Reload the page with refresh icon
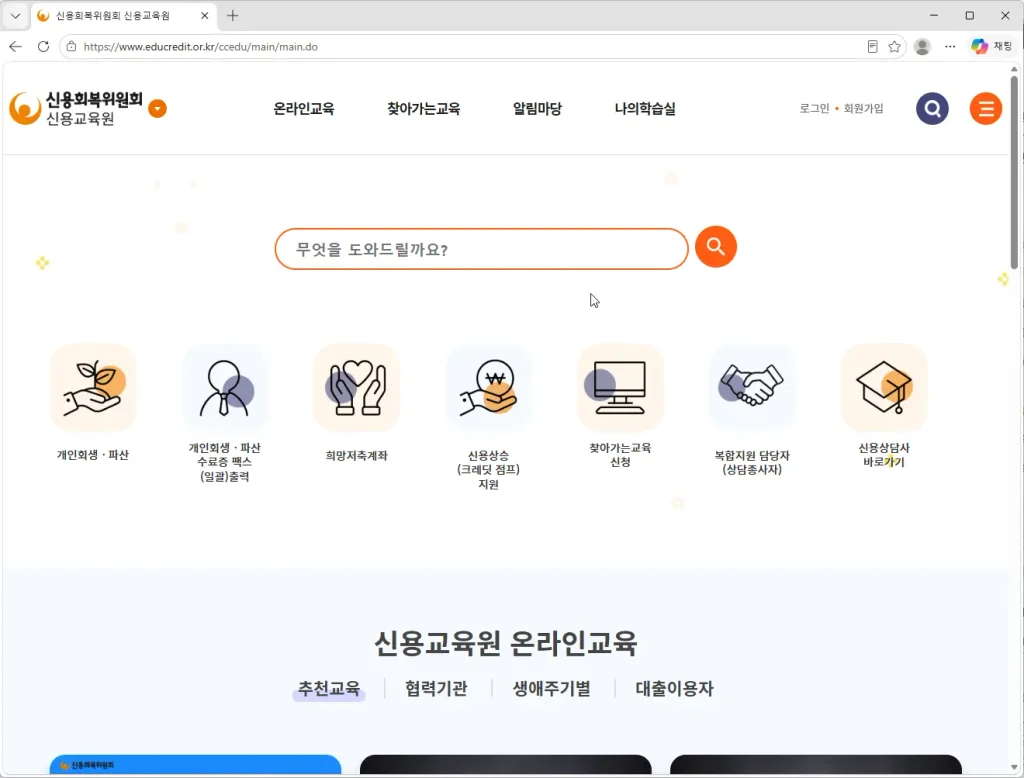 tap(43, 46)
